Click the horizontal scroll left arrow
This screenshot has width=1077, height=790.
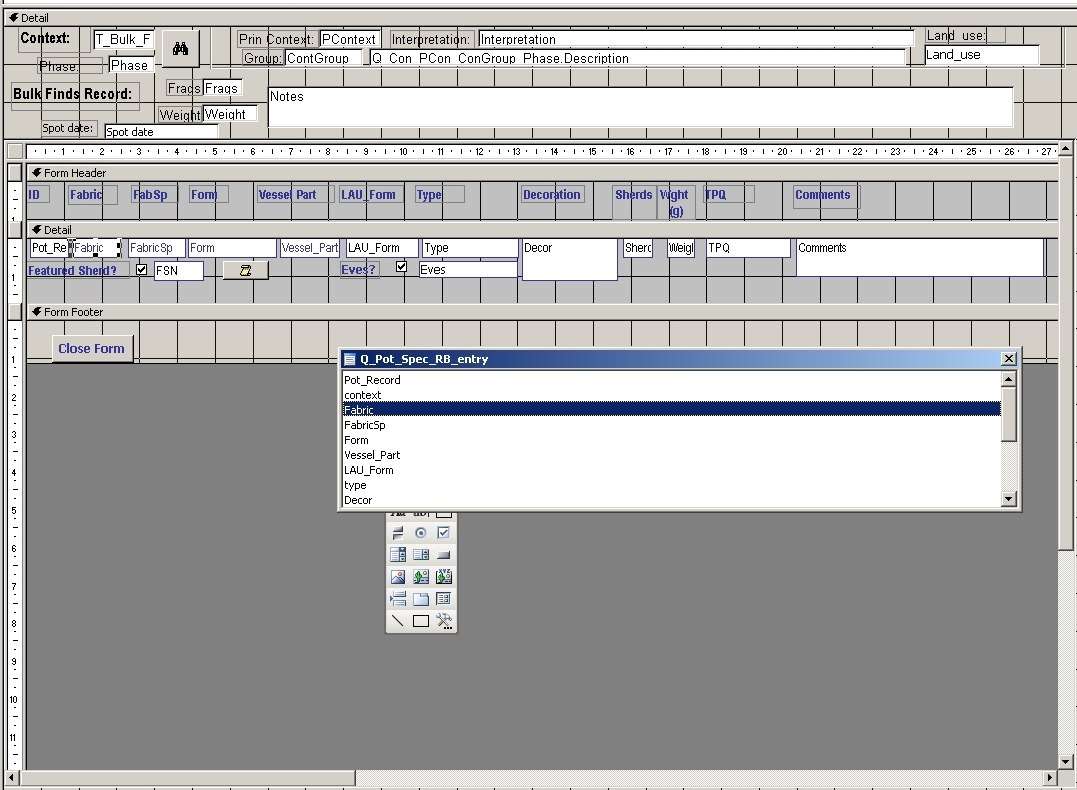click(x=12, y=778)
